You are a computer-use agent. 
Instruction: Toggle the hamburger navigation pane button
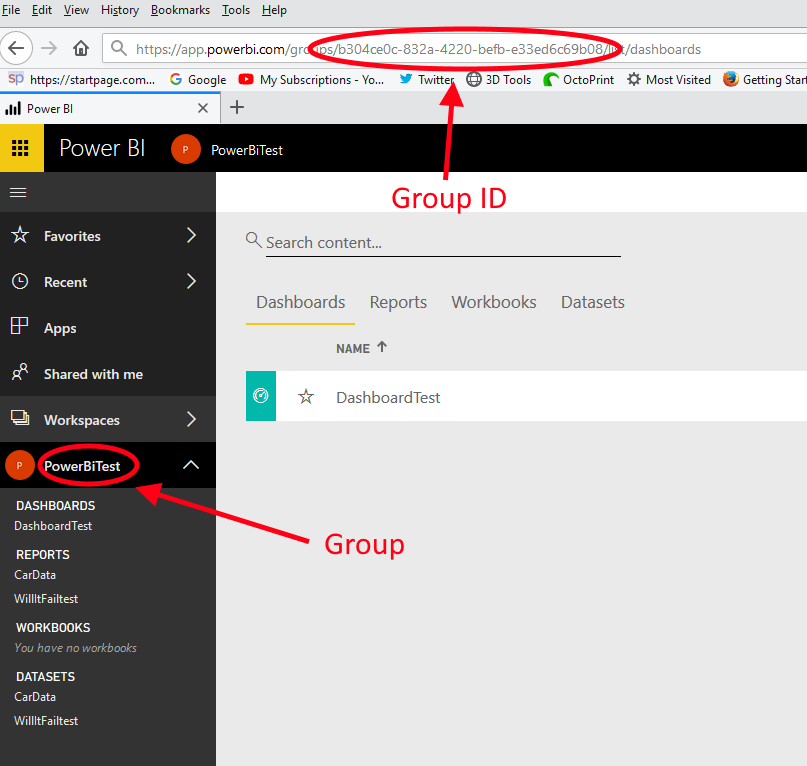pos(18,193)
